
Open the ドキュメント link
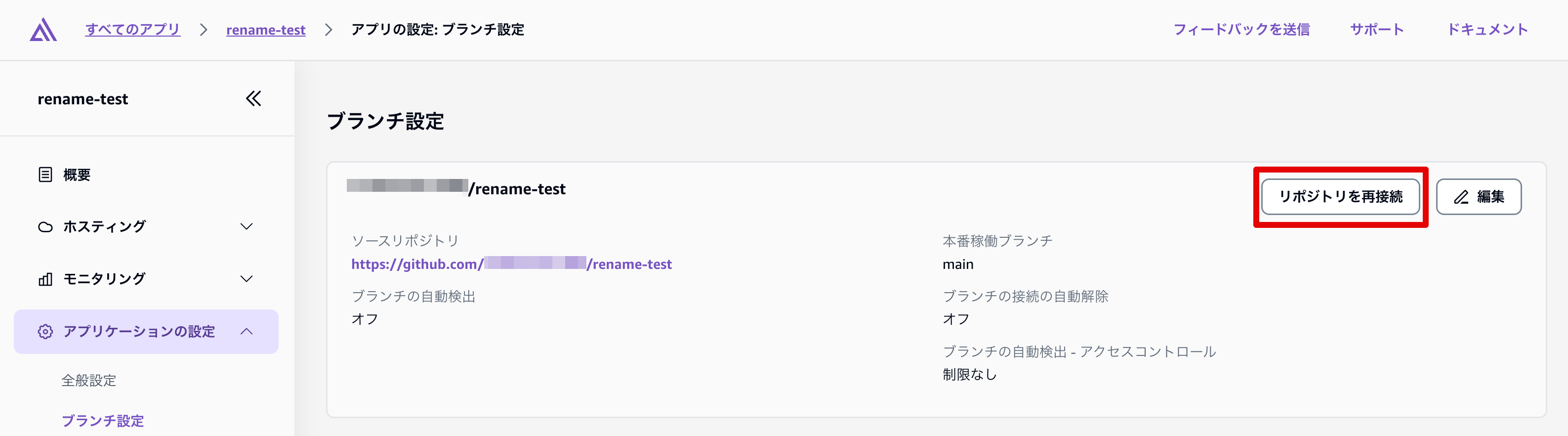pos(1487,29)
